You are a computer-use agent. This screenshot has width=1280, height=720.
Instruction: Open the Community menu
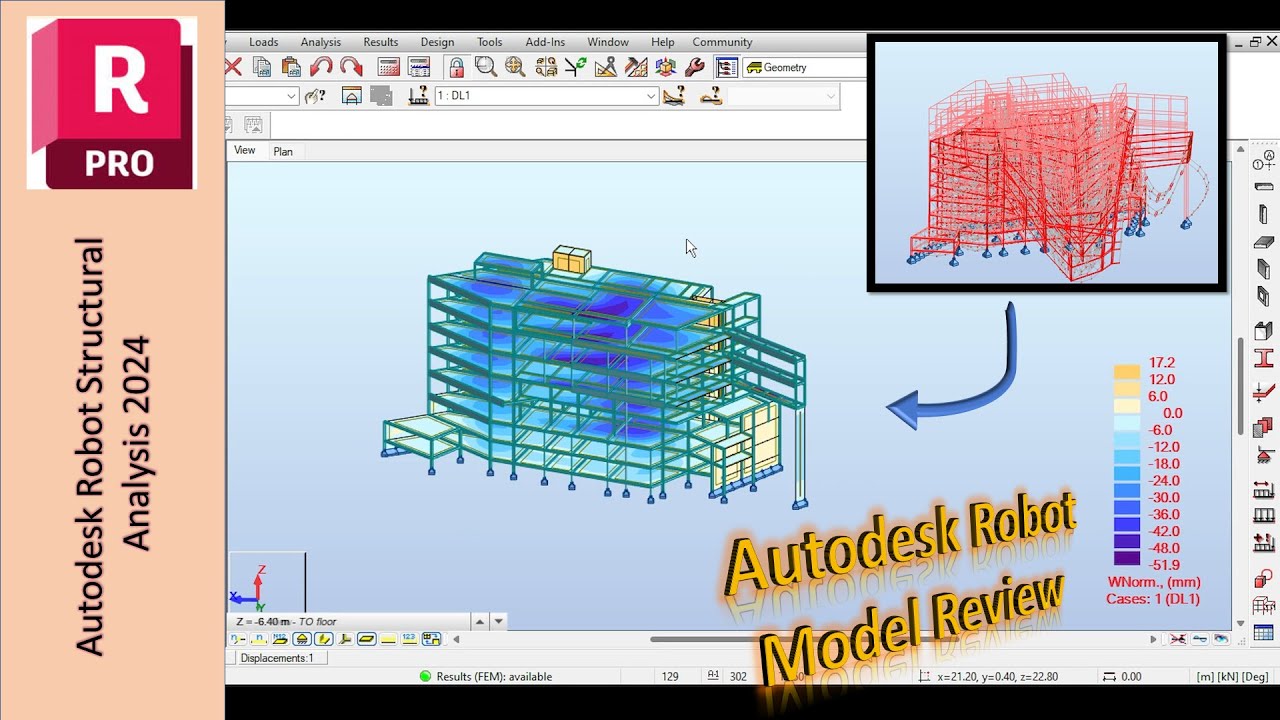click(x=722, y=42)
